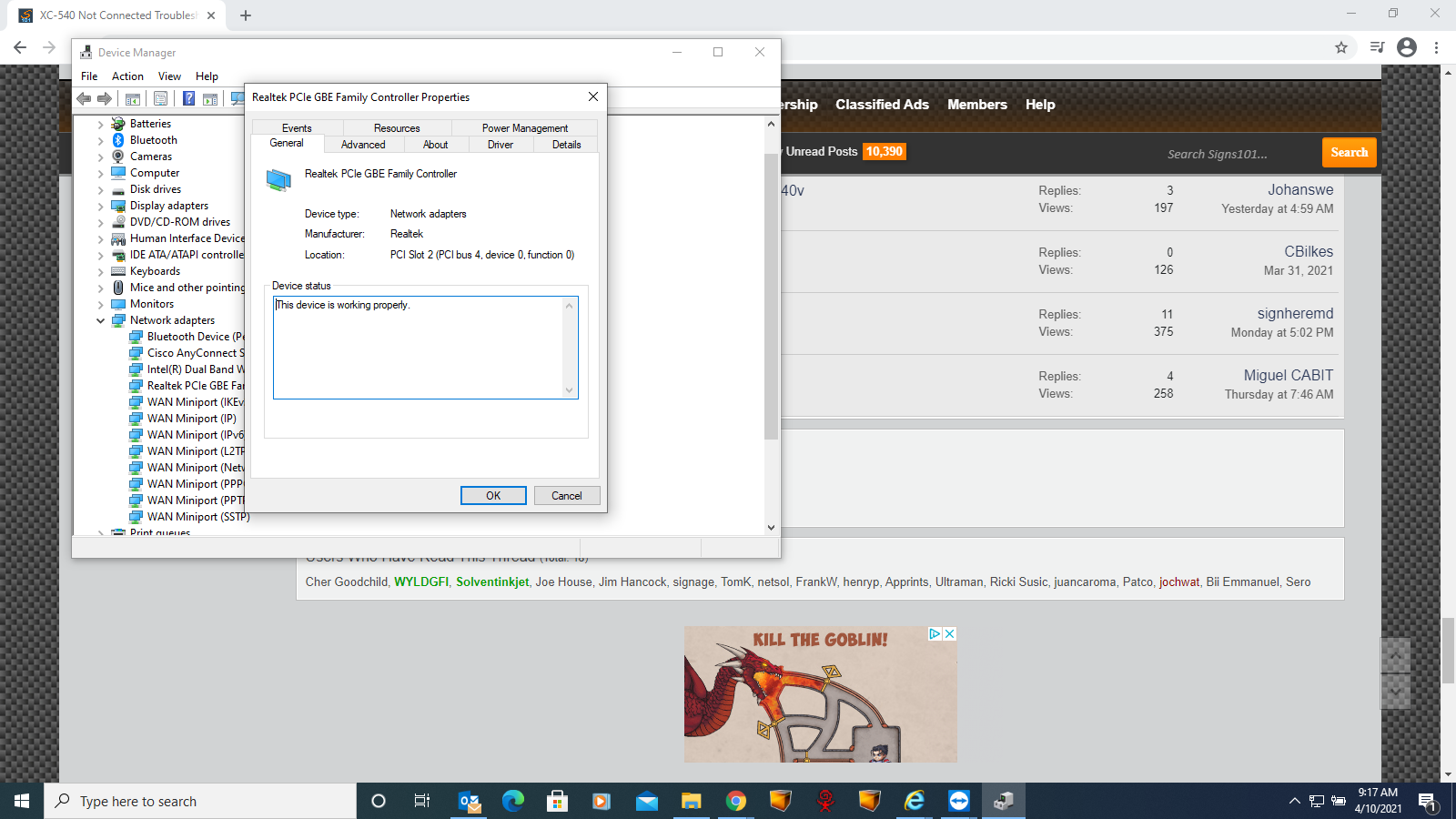
Task: Click the blue Help toolbar icon
Action: click(x=188, y=98)
